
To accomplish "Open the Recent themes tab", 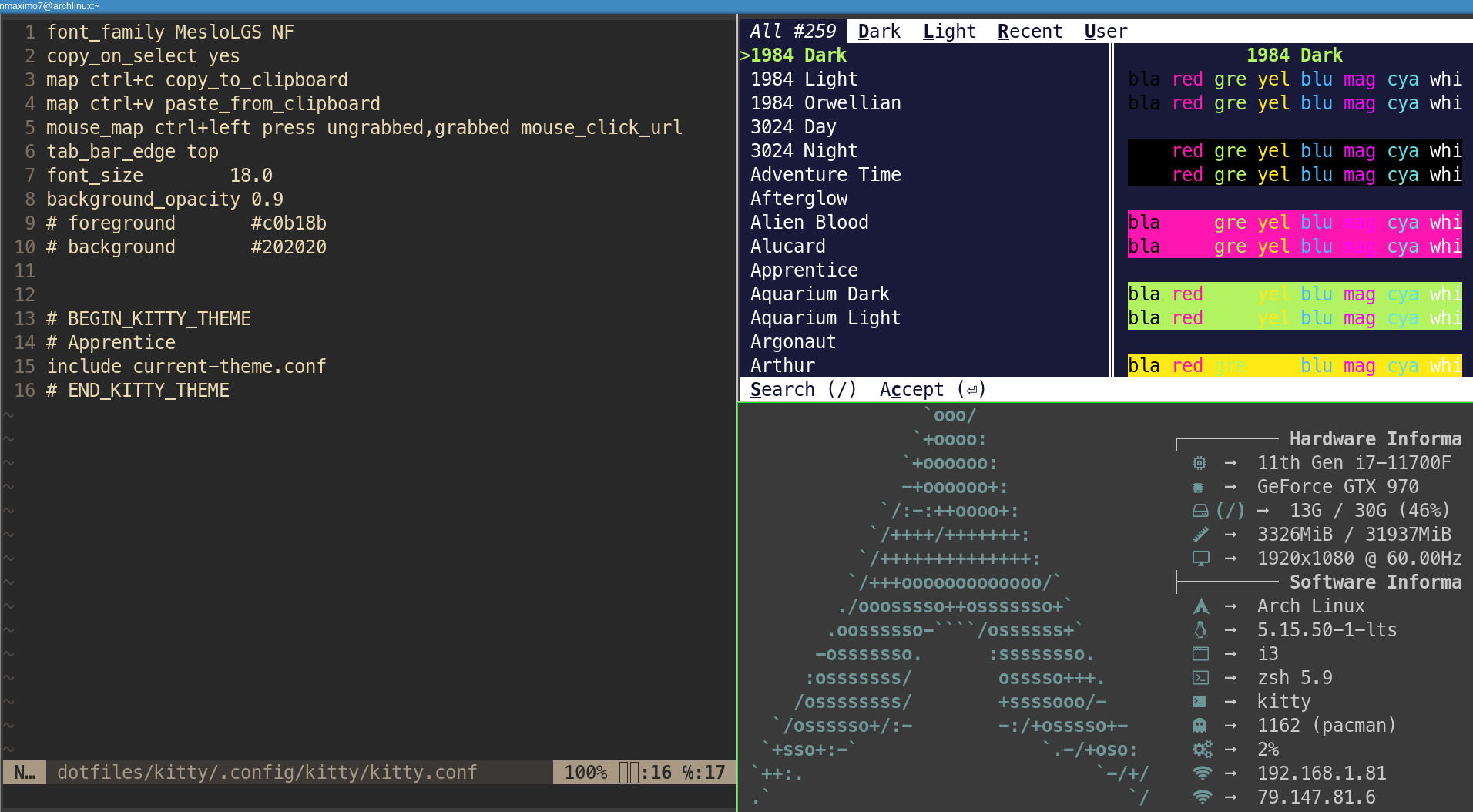I will coord(1030,31).
